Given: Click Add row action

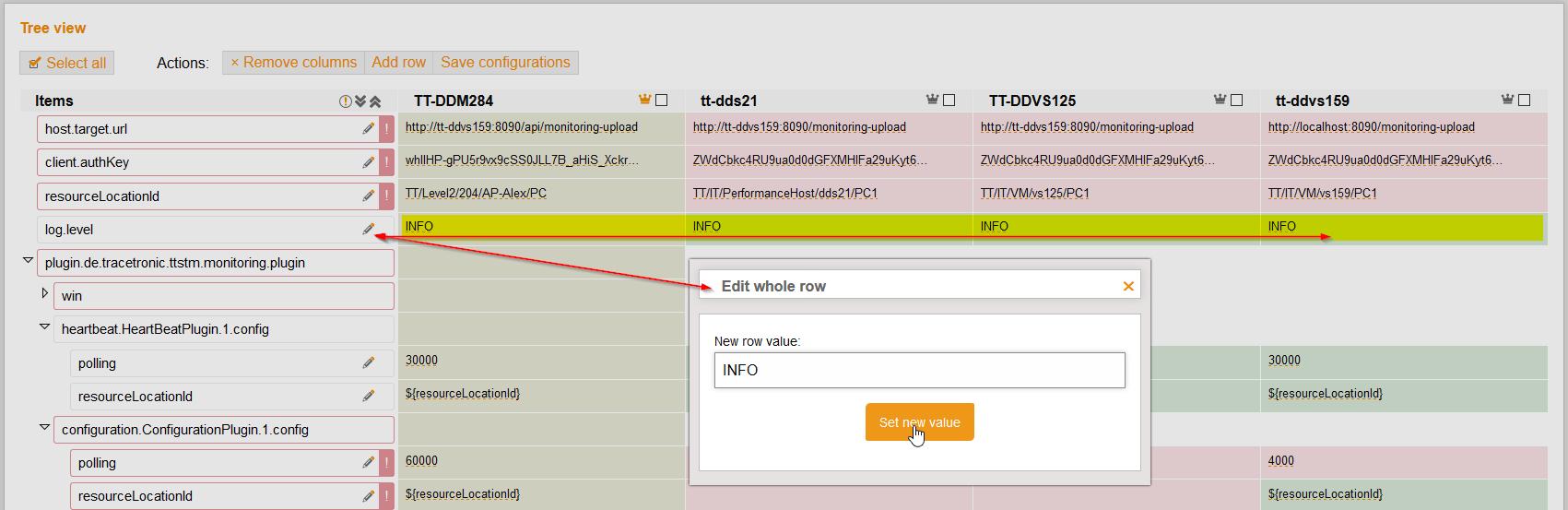Looking at the screenshot, I should click(x=398, y=63).
